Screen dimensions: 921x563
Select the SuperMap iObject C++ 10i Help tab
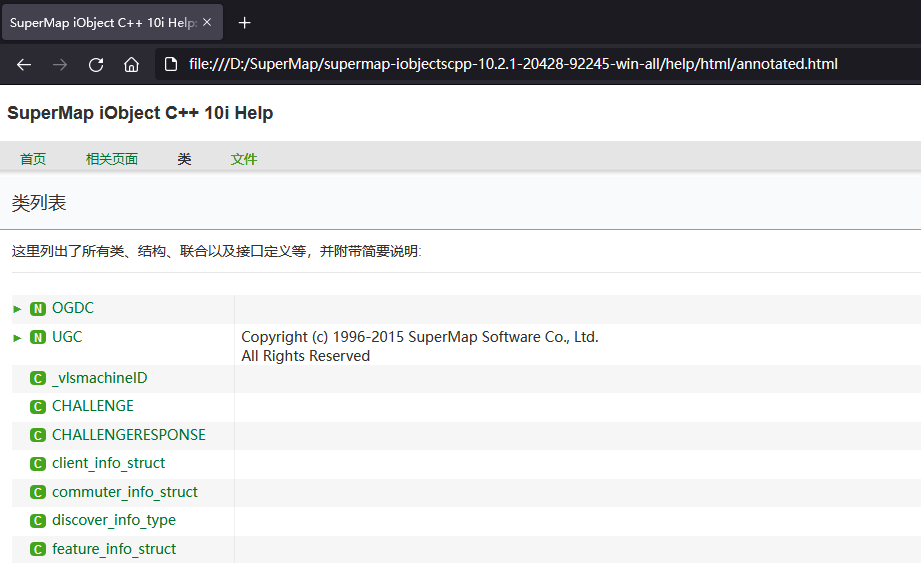pos(112,22)
